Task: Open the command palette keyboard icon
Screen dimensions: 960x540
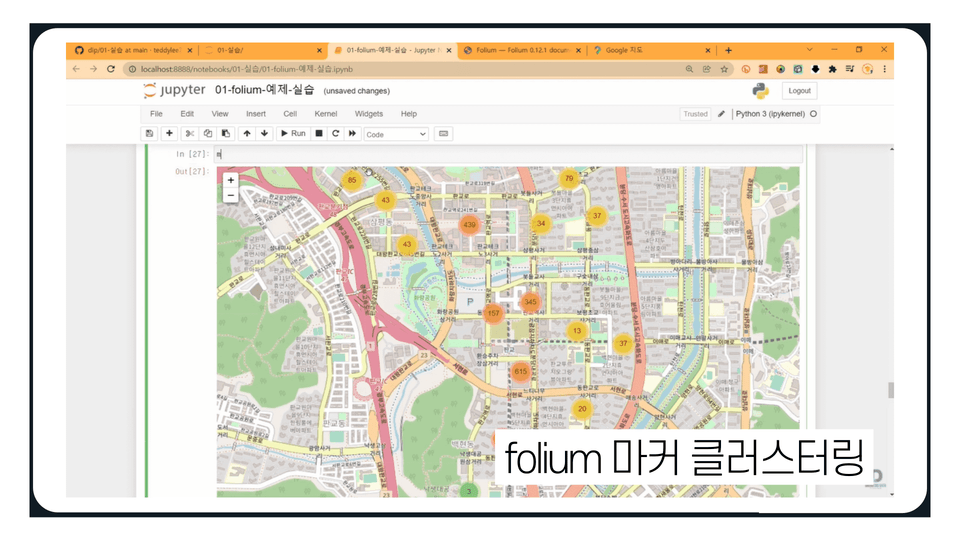Action: (x=444, y=133)
